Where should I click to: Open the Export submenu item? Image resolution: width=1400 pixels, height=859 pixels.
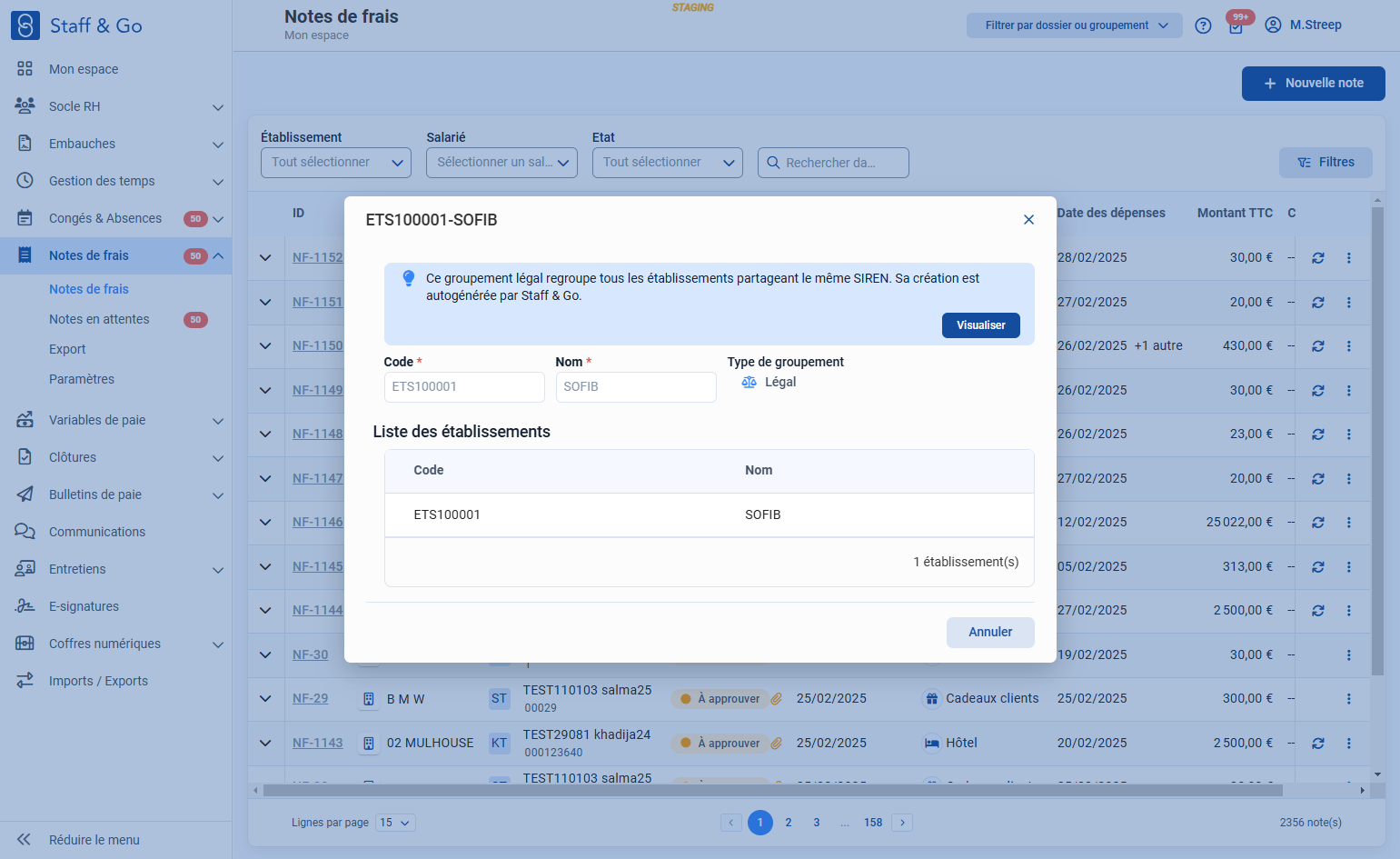tap(67, 349)
